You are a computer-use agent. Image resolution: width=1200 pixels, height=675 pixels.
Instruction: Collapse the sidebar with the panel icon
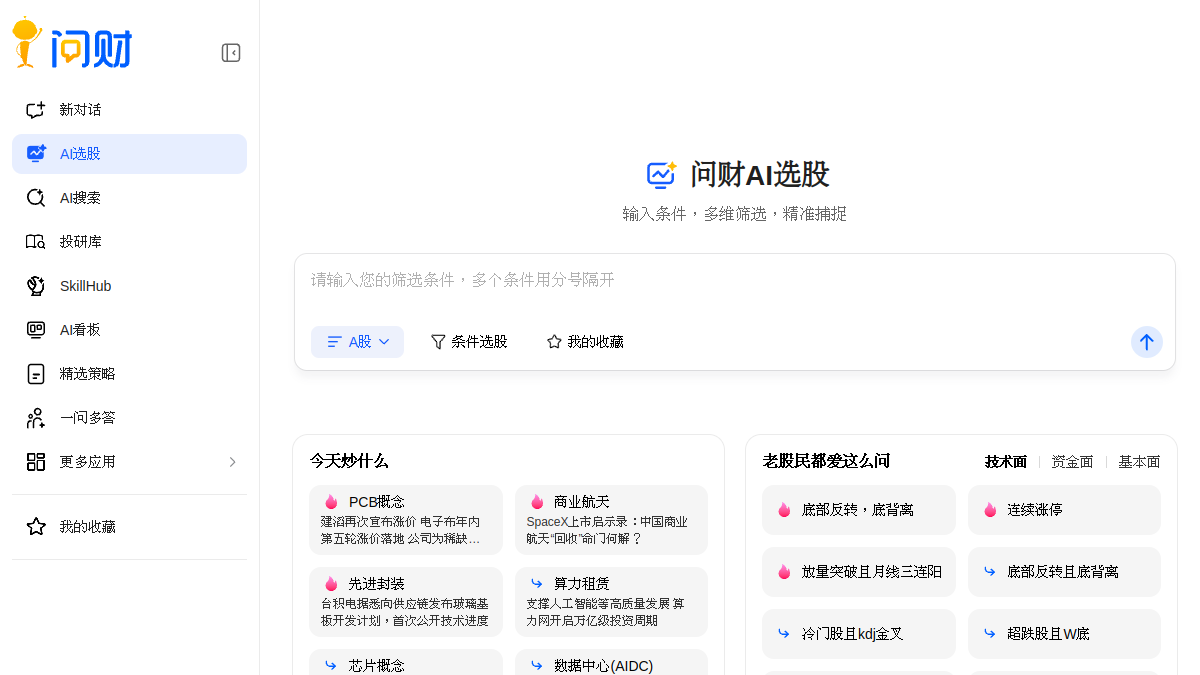(231, 53)
